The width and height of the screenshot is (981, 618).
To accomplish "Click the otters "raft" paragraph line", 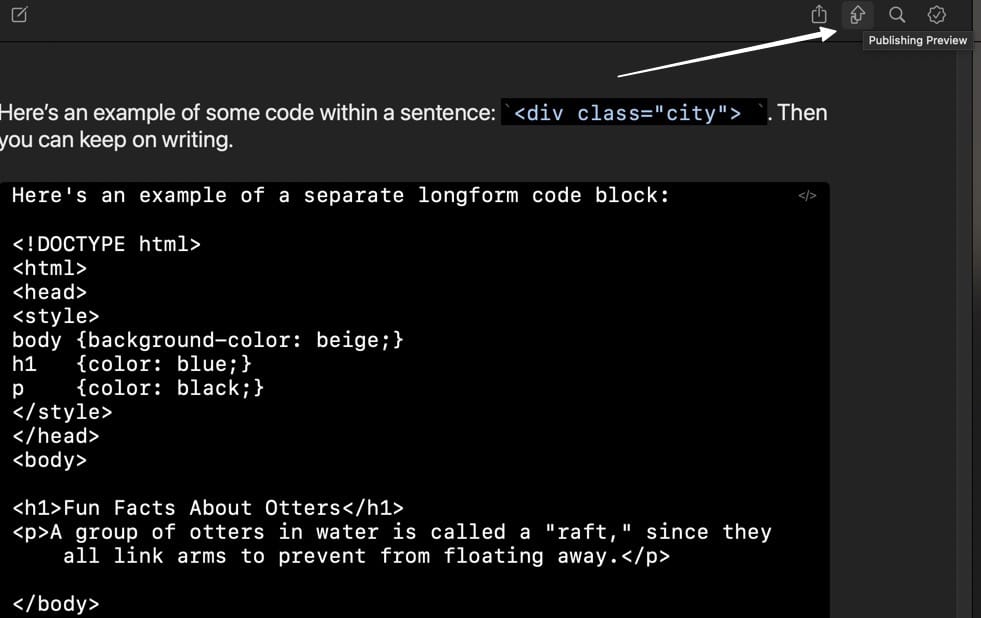I will pos(390,532).
